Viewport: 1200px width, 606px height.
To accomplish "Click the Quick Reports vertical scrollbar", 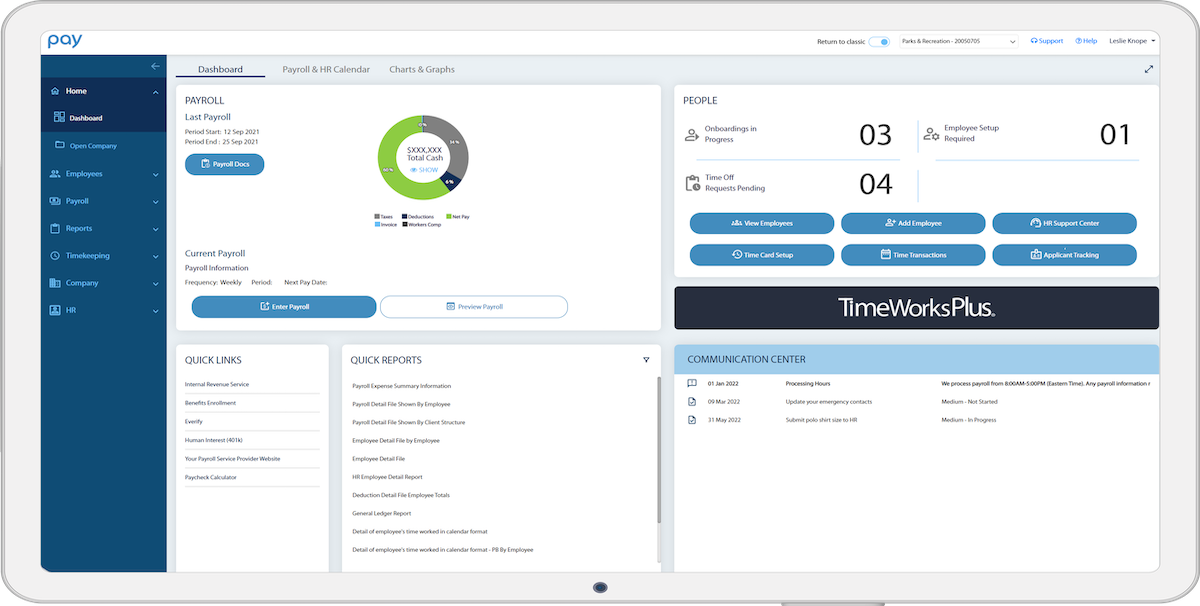I will [658, 450].
